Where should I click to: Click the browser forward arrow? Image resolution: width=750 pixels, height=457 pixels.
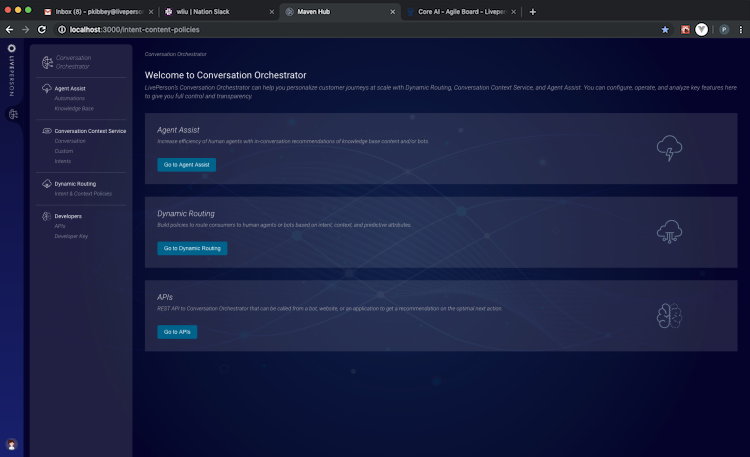click(x=25, y=30)
